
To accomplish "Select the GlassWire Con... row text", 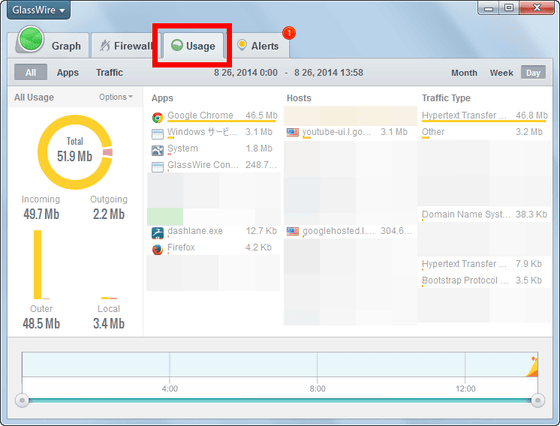I will [x=222, y=165].
